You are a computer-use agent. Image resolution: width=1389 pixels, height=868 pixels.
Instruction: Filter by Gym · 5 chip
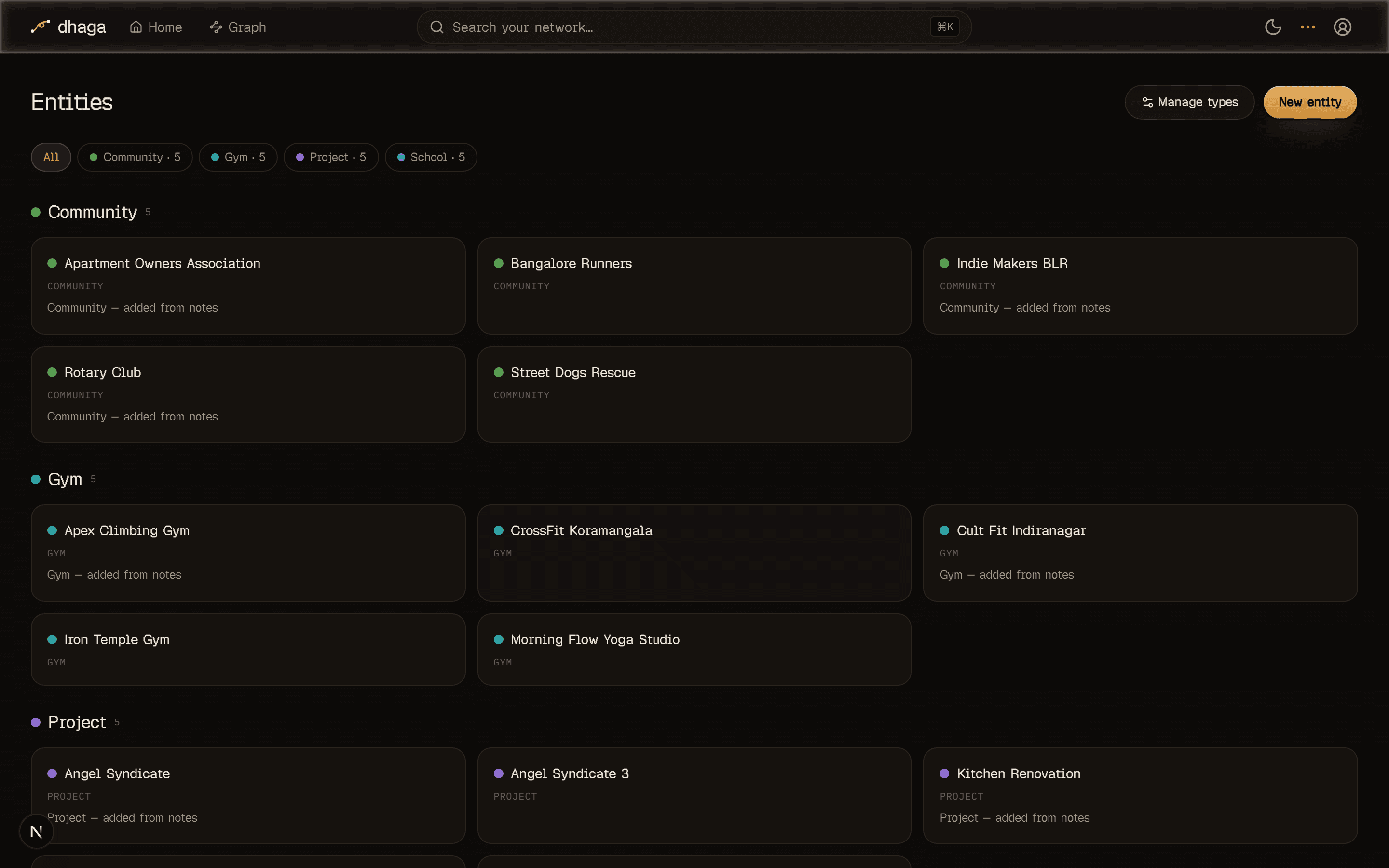coord(238,157)
